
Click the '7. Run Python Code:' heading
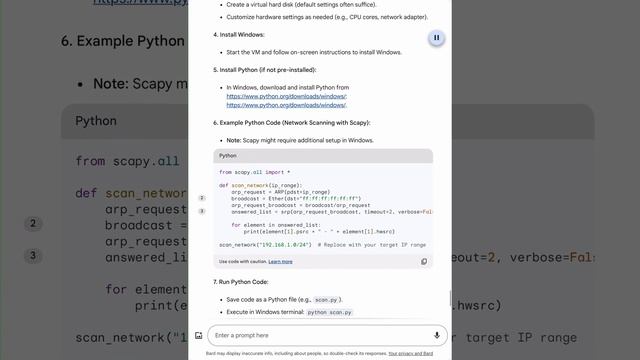pos(241,282)
